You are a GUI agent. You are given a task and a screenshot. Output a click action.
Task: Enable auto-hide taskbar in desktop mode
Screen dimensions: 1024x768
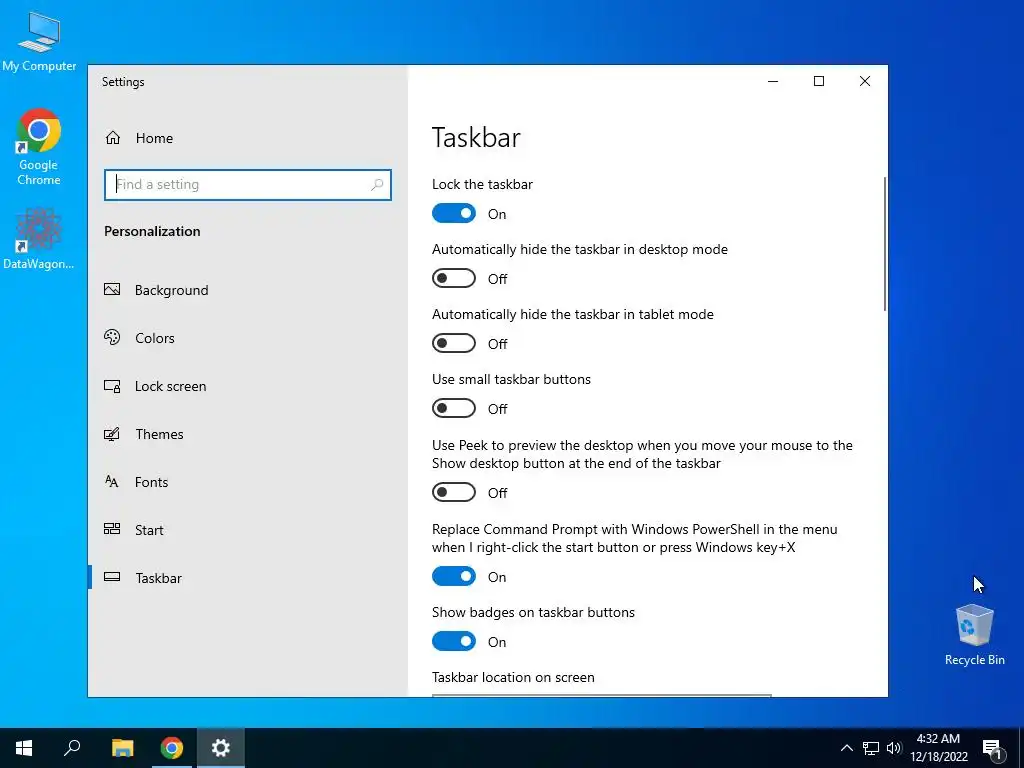(x=454, y=278)
